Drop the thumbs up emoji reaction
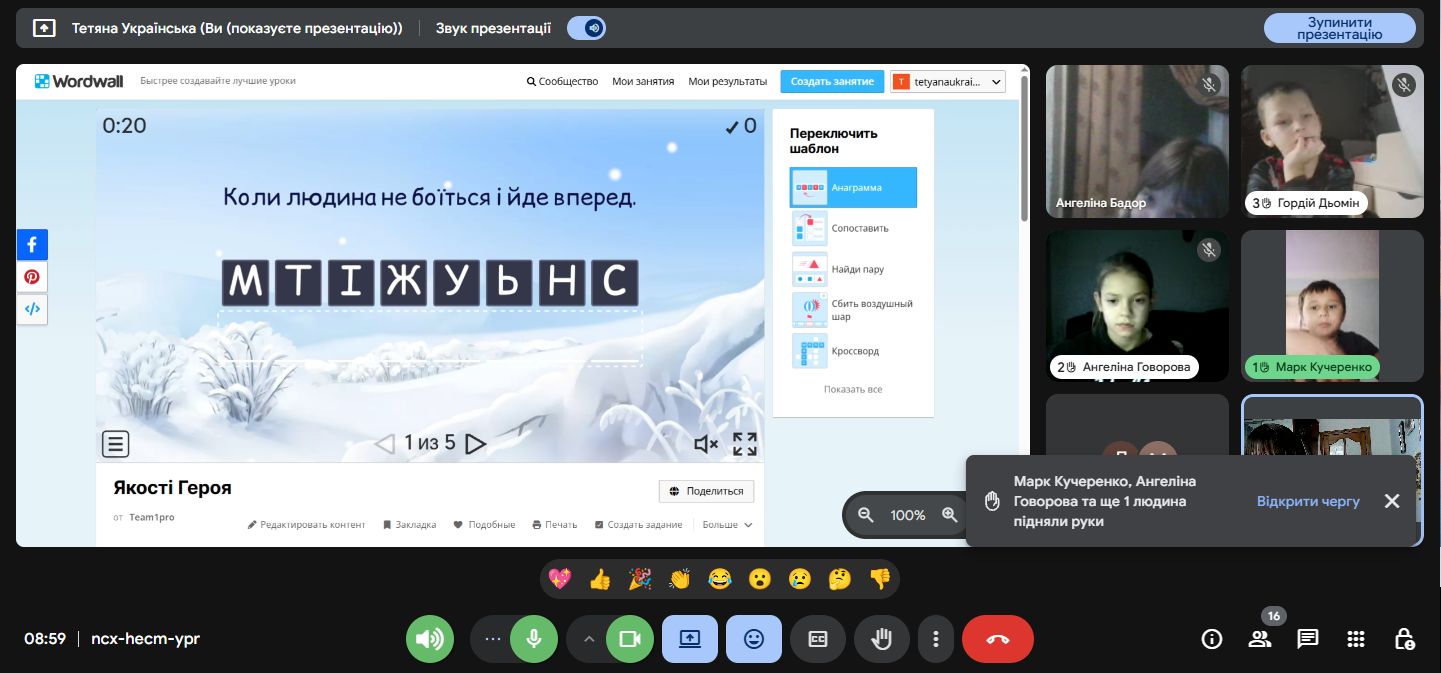The height and width of the screenshot is (673, 1441). (x=600, y=579)
